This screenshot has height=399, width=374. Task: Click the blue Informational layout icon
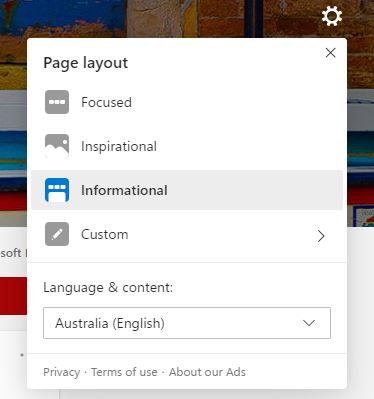click(57, 190)
